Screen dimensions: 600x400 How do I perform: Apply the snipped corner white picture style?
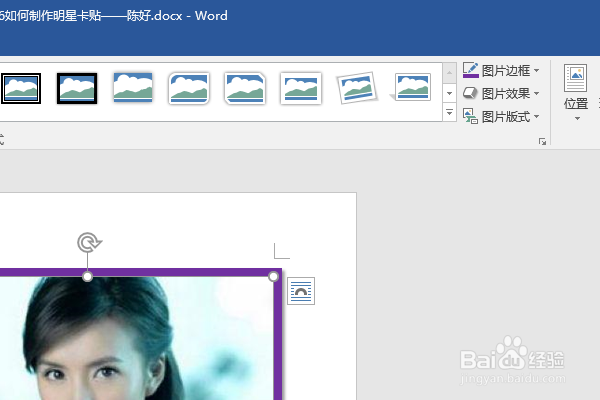click(245, 88)
